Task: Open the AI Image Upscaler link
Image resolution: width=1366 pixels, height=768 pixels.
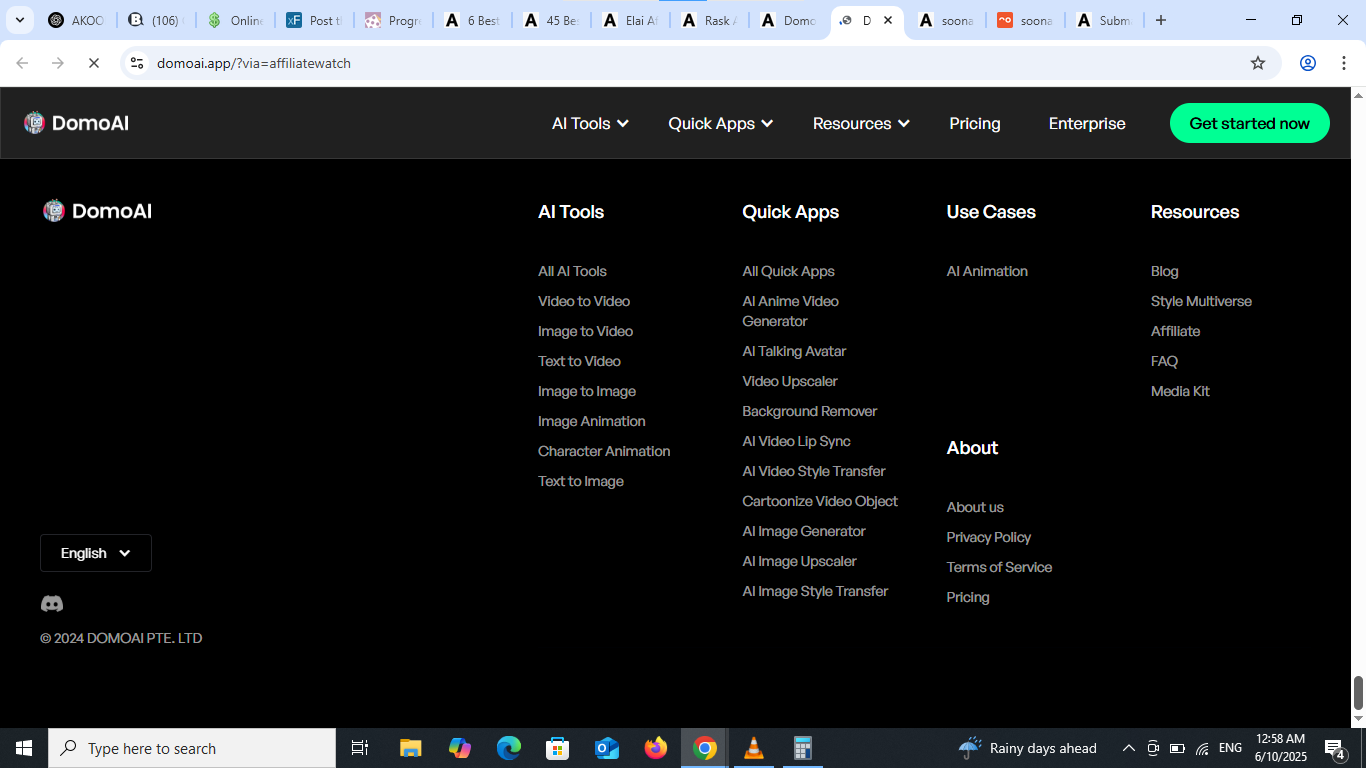Action: point(799,561)
